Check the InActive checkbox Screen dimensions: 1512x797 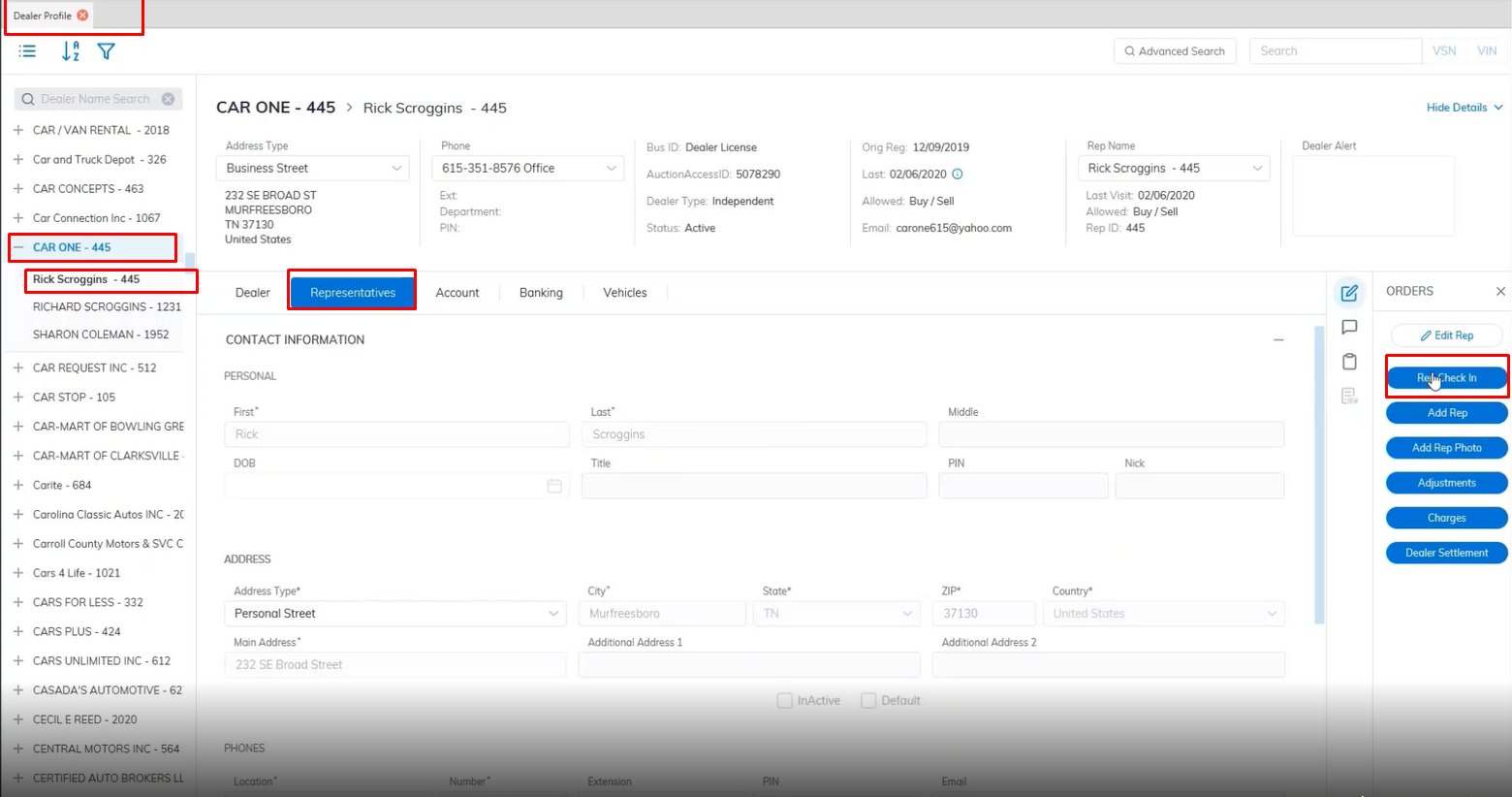[785, 700]
